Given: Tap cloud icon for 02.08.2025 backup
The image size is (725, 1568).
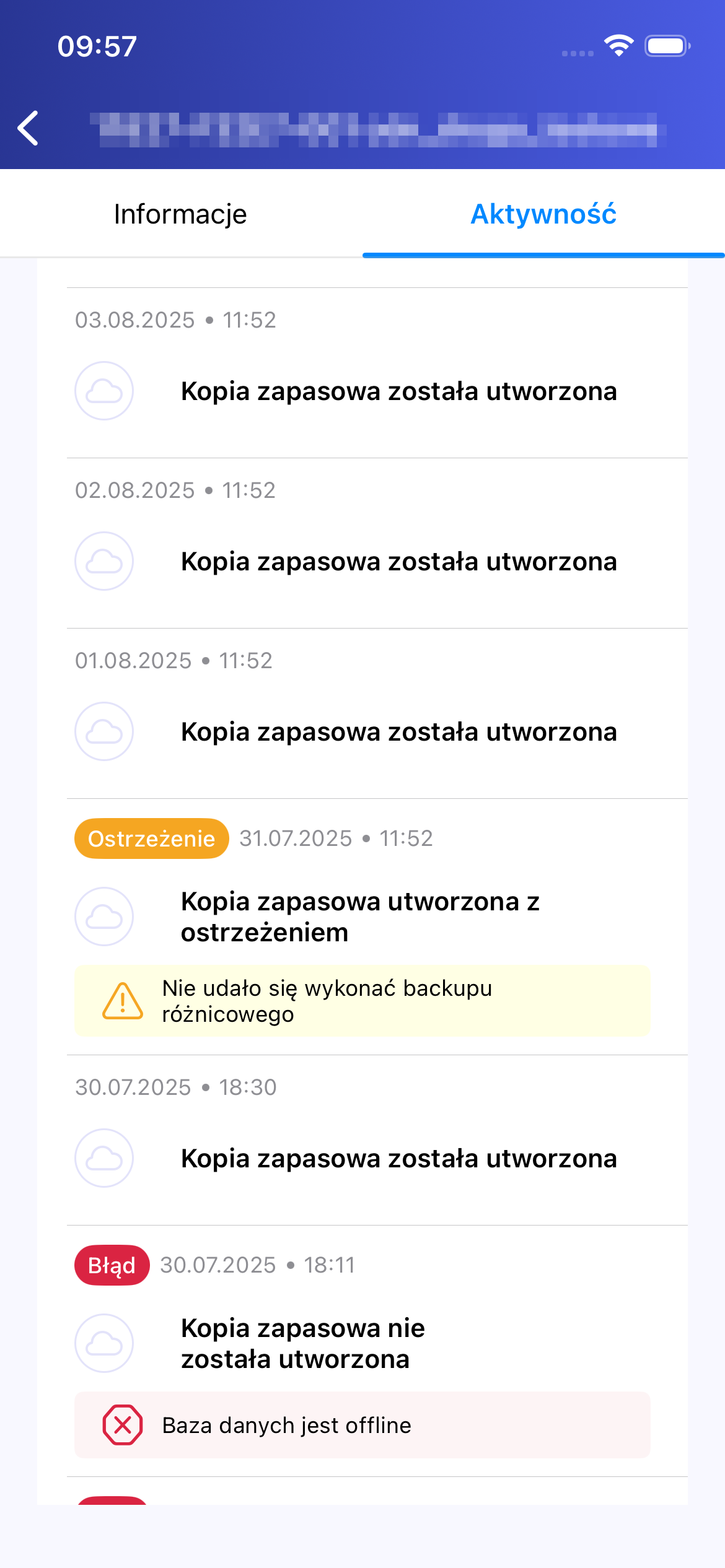Looking at the screenshot, I should pos(104,561).
